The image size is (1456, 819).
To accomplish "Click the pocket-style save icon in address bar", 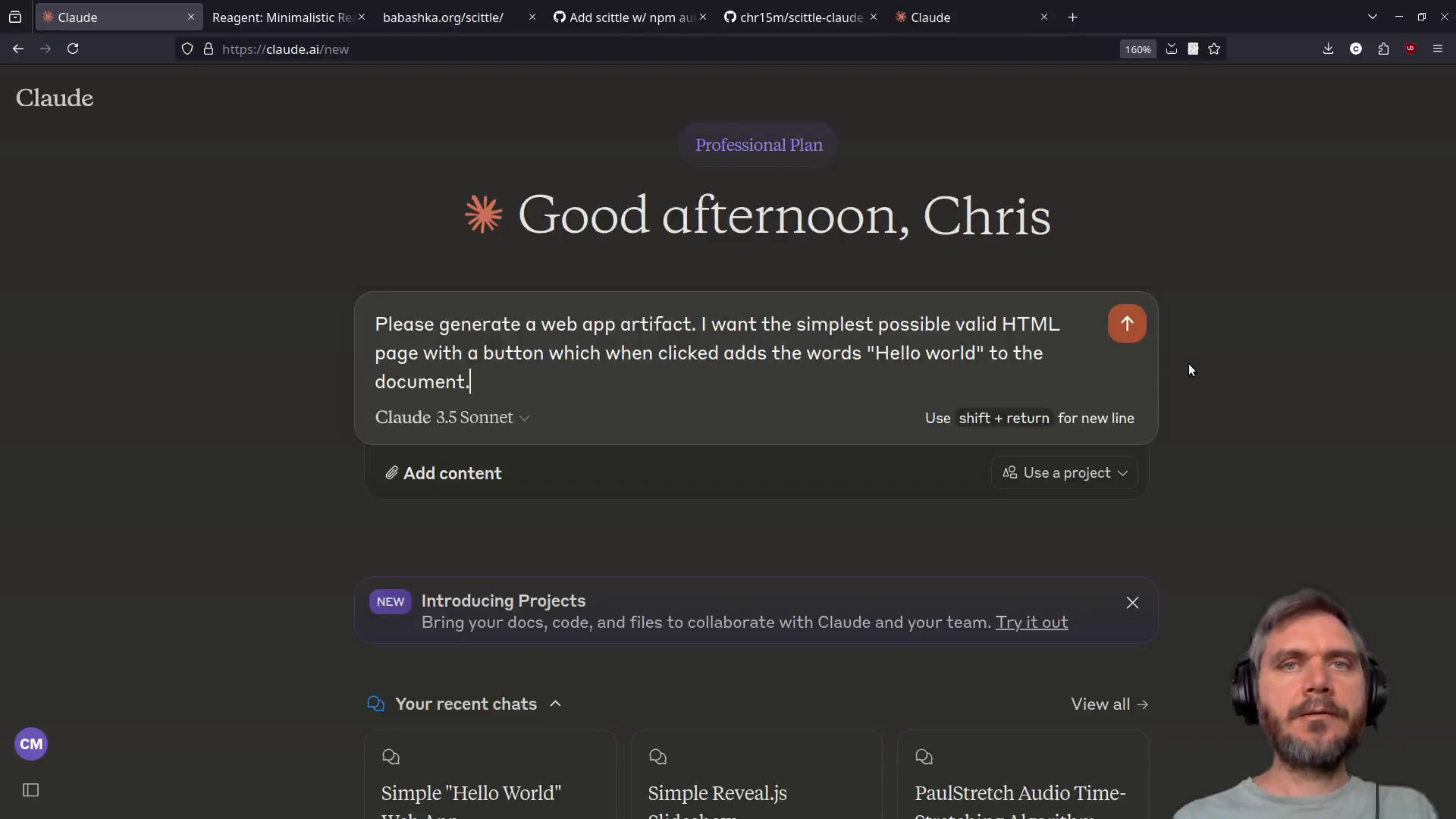I will 1172,49.
